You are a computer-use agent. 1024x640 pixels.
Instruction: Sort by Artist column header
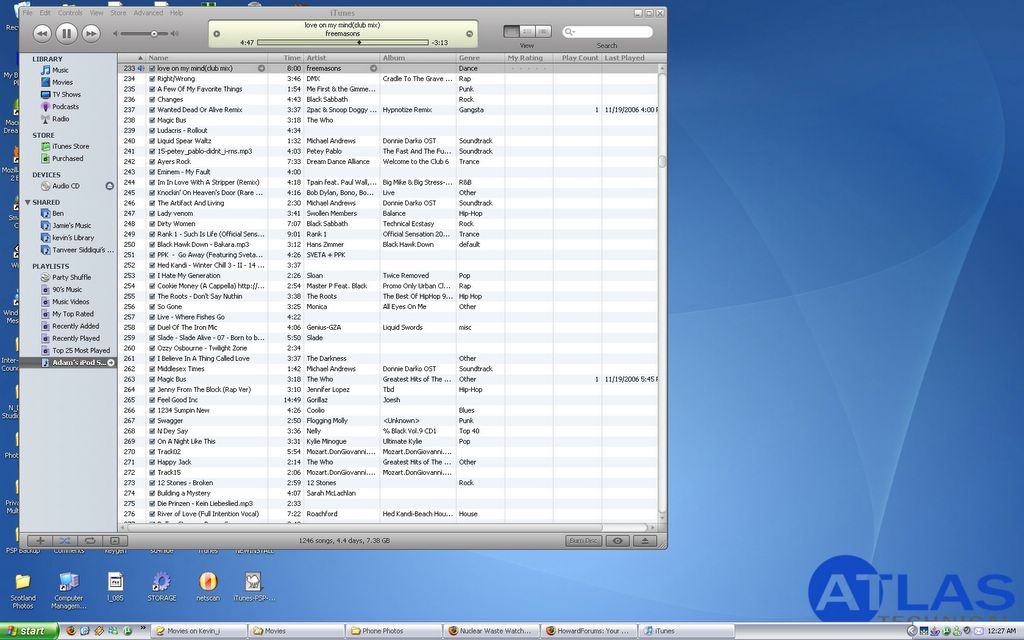[x=342, y=57]
